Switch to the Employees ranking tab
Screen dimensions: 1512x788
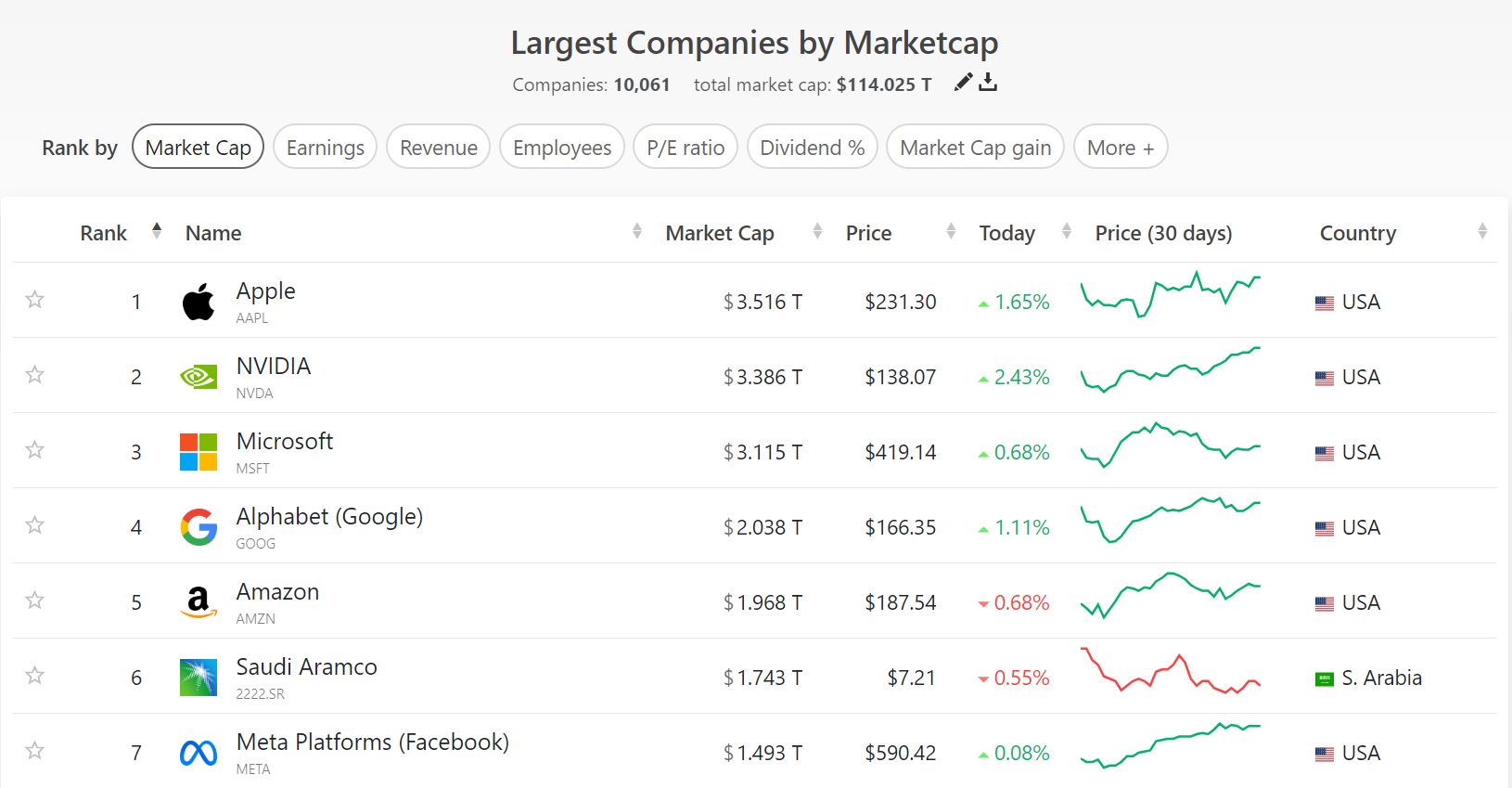[562, 147]
